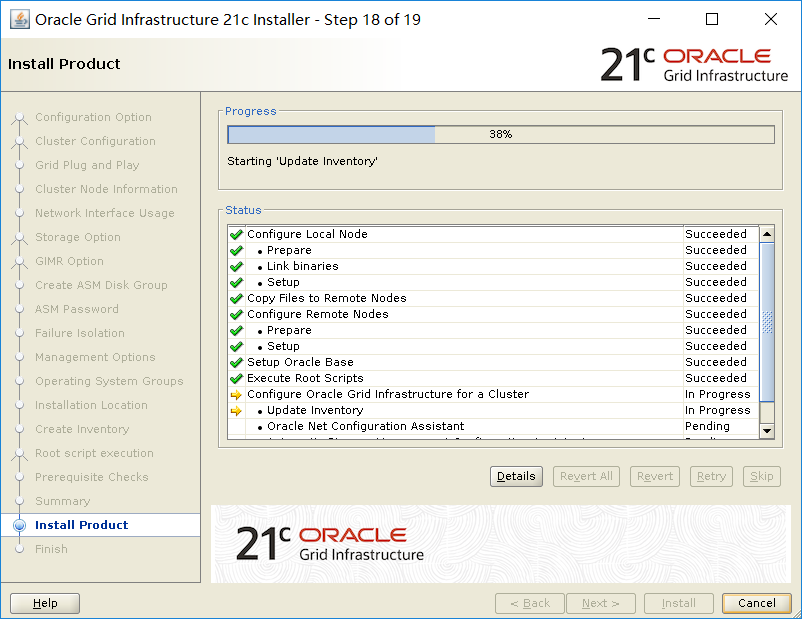This screenshot has width=802, height=619.
Task: Click yellow arrow beside Update Inventory
Action: [236, 411]
